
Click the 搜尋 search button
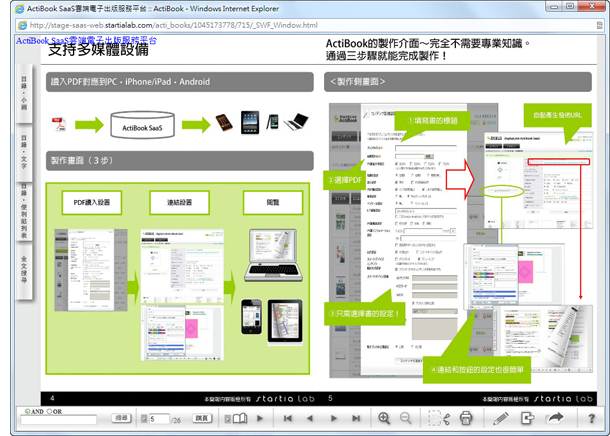(121, 418)
